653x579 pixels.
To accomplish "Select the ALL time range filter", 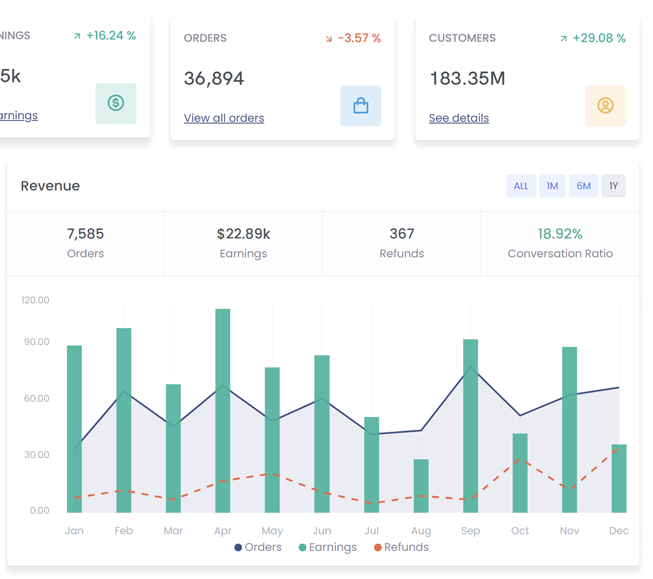I will pyautogui.click(x=521, y=186).
